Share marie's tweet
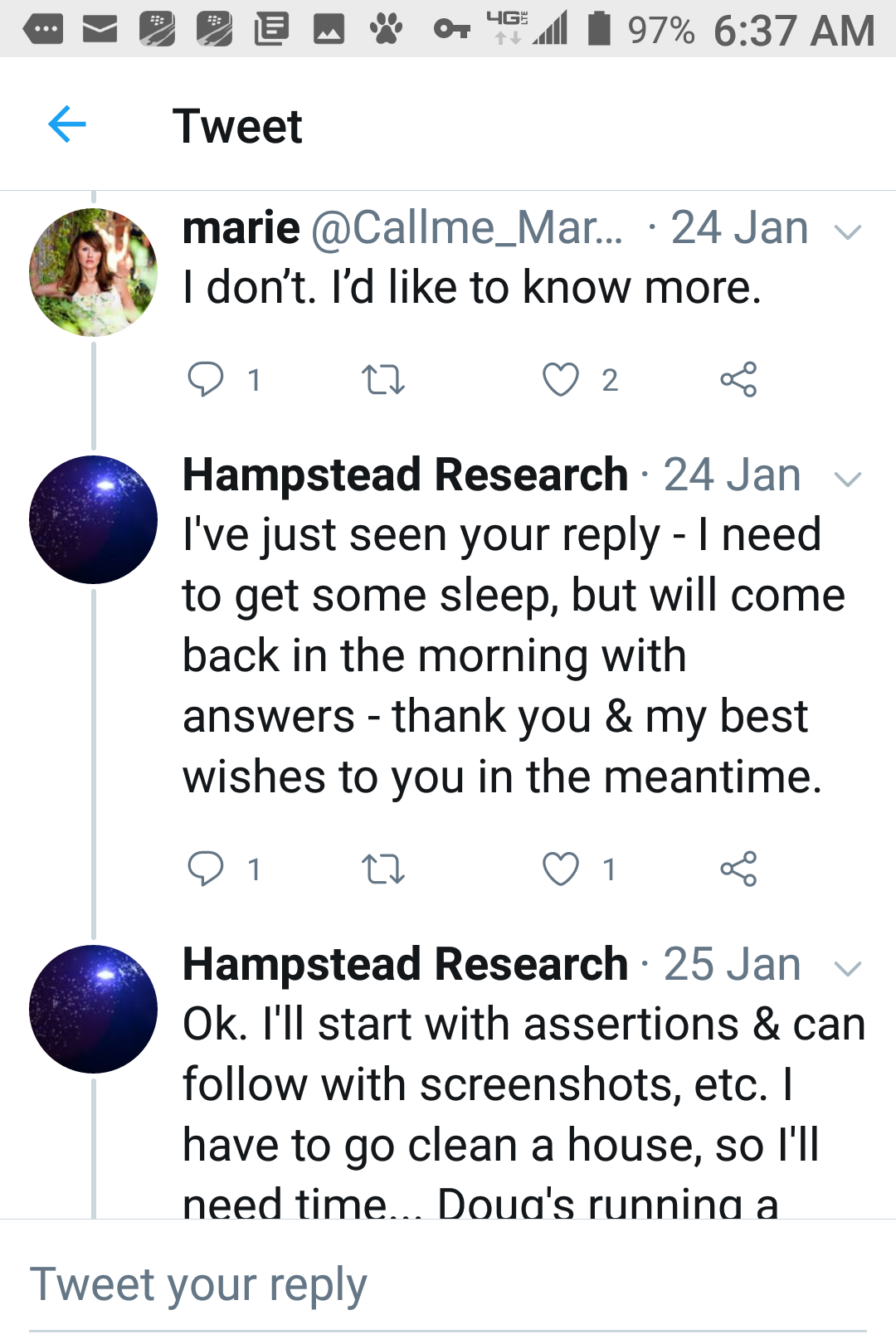896x1344 pixels. [738, 380]
